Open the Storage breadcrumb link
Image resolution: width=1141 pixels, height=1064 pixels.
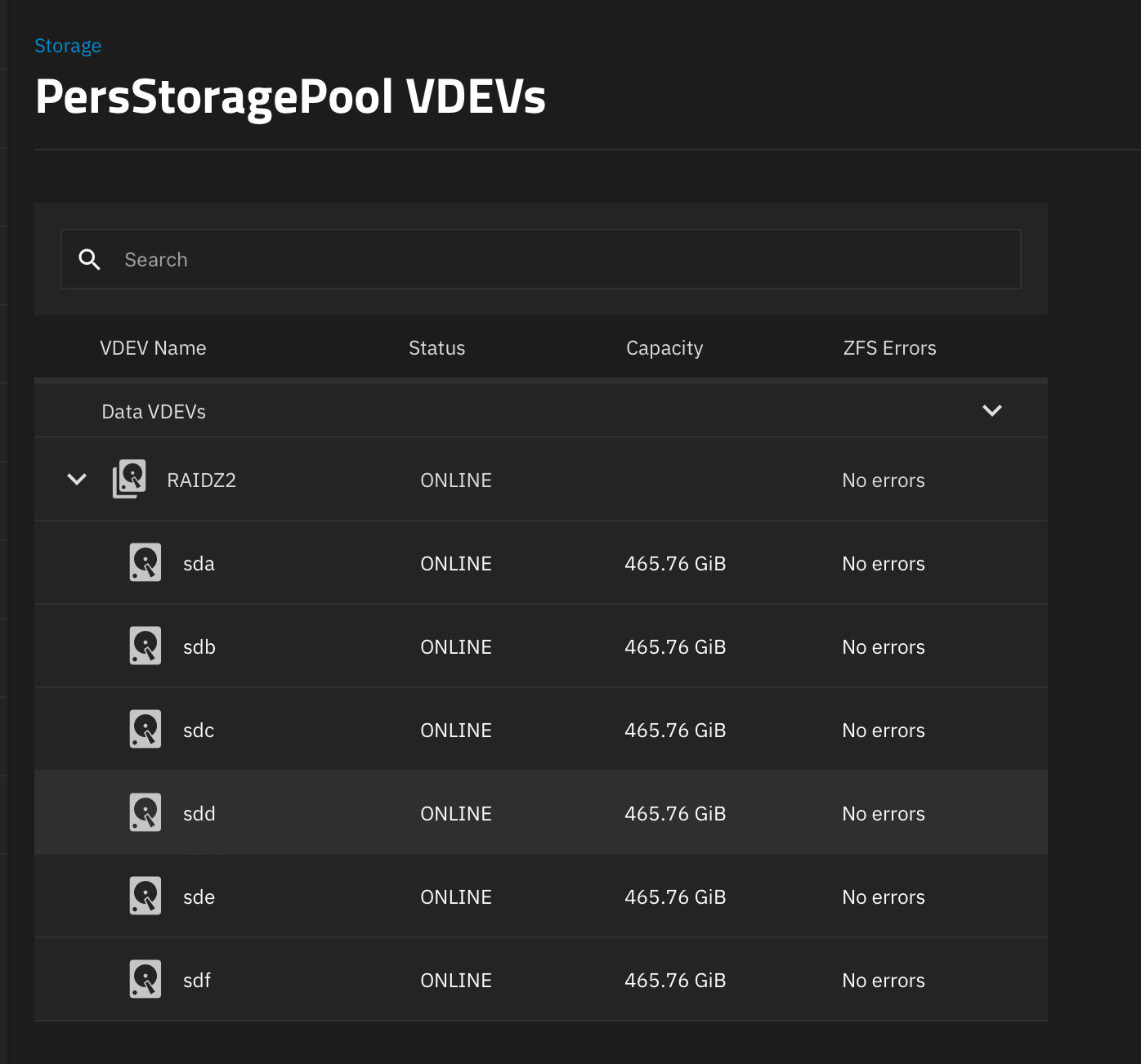[x=68, y=46]
